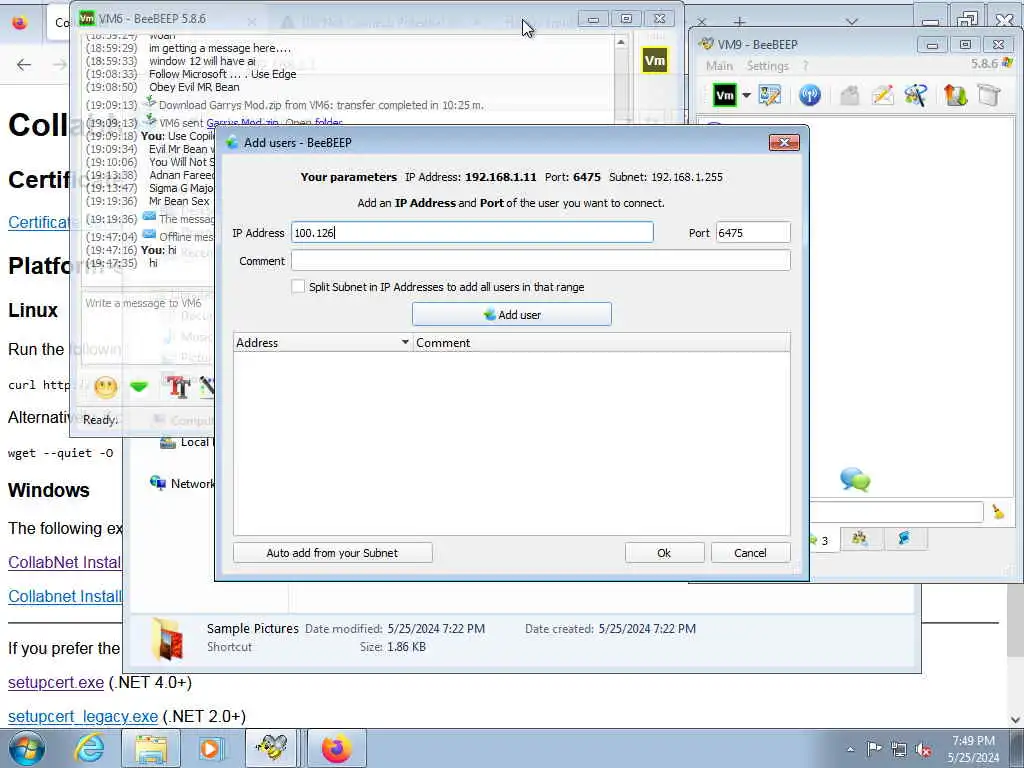Viewport: 1024px width, 768px height.
Task: Click the Firefox back arrow button
Action: click(x=24, y=64)
